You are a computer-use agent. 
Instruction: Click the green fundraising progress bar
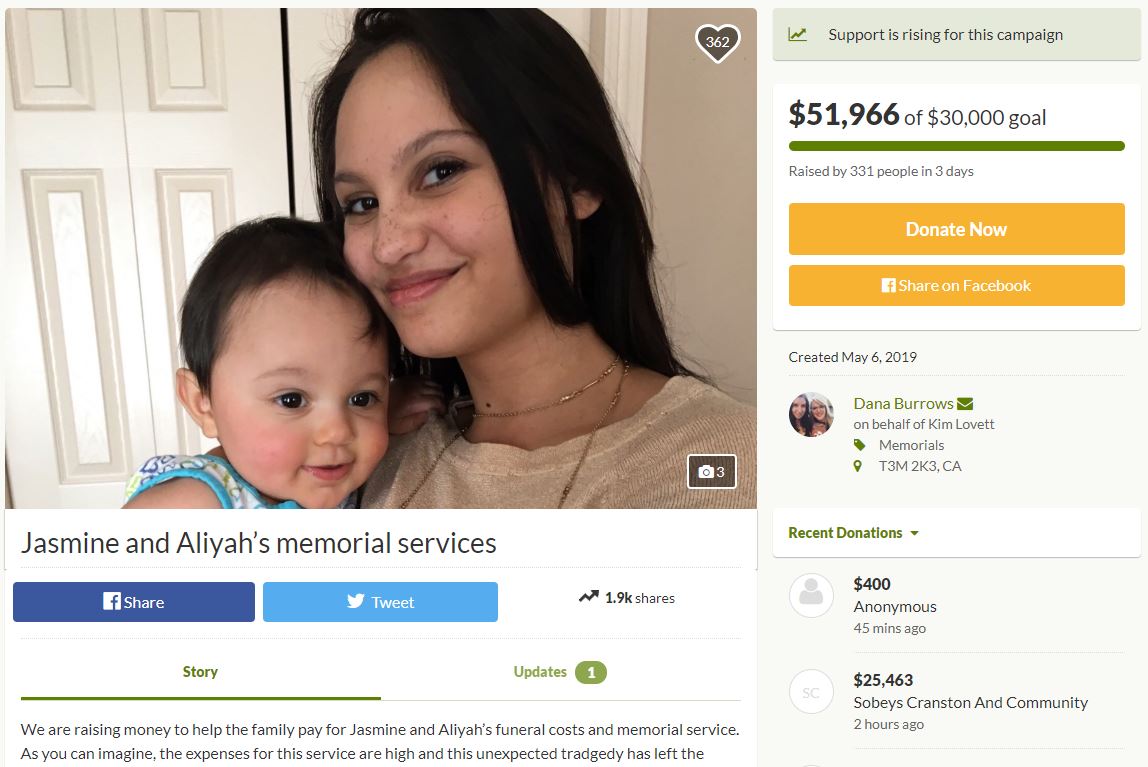coord(956,147)
